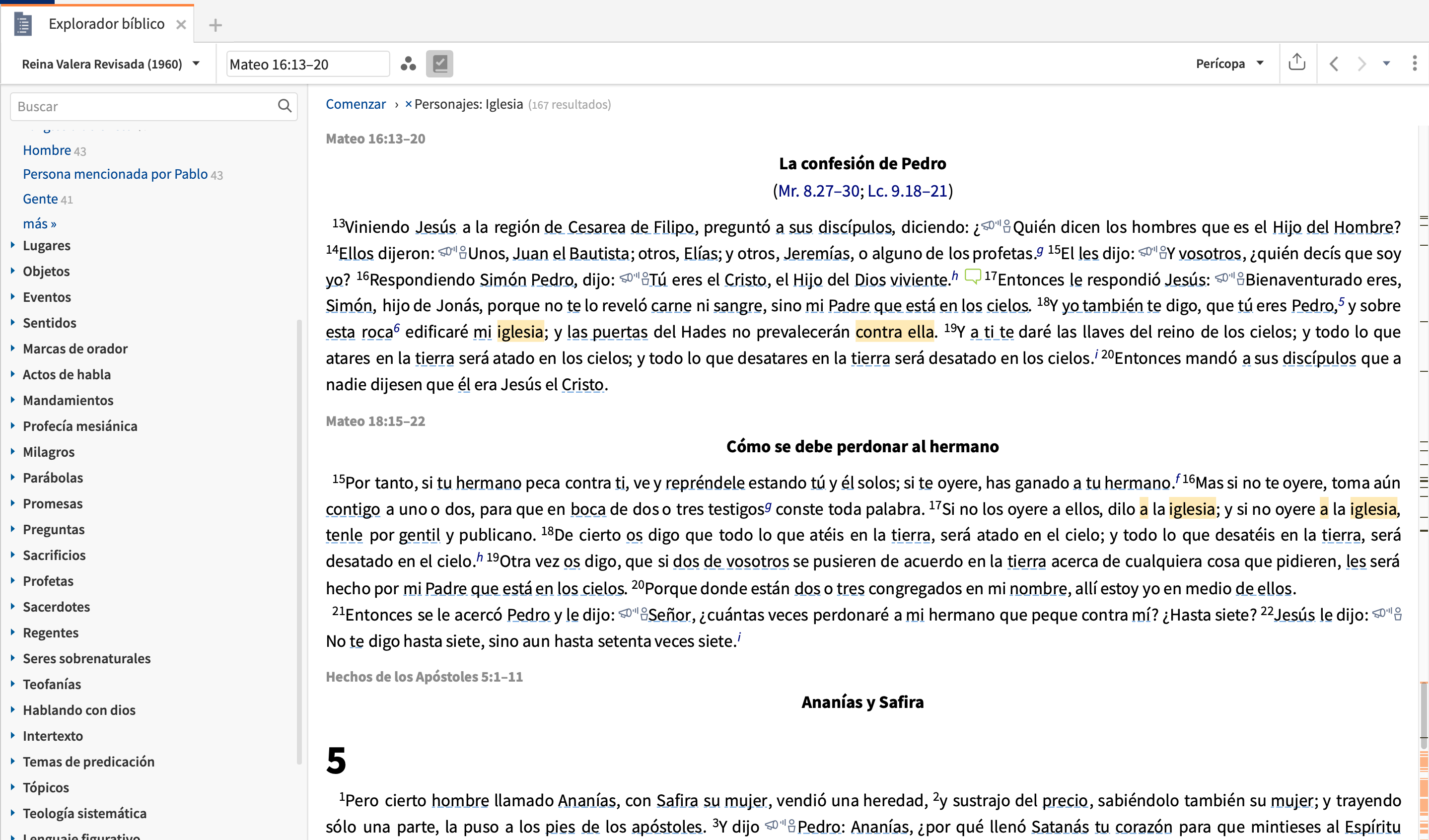Follow the Lc. 9.18–21 cross reference
This screenshot has height=840, width=1429.
pyautogui.click(x=907, y=191)
